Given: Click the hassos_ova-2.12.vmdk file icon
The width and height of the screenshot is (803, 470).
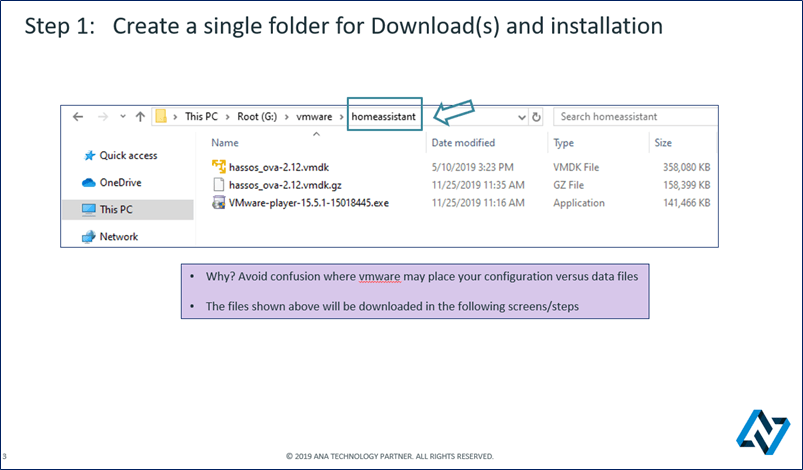Looking at the screenshot, I should click(220, 166).
